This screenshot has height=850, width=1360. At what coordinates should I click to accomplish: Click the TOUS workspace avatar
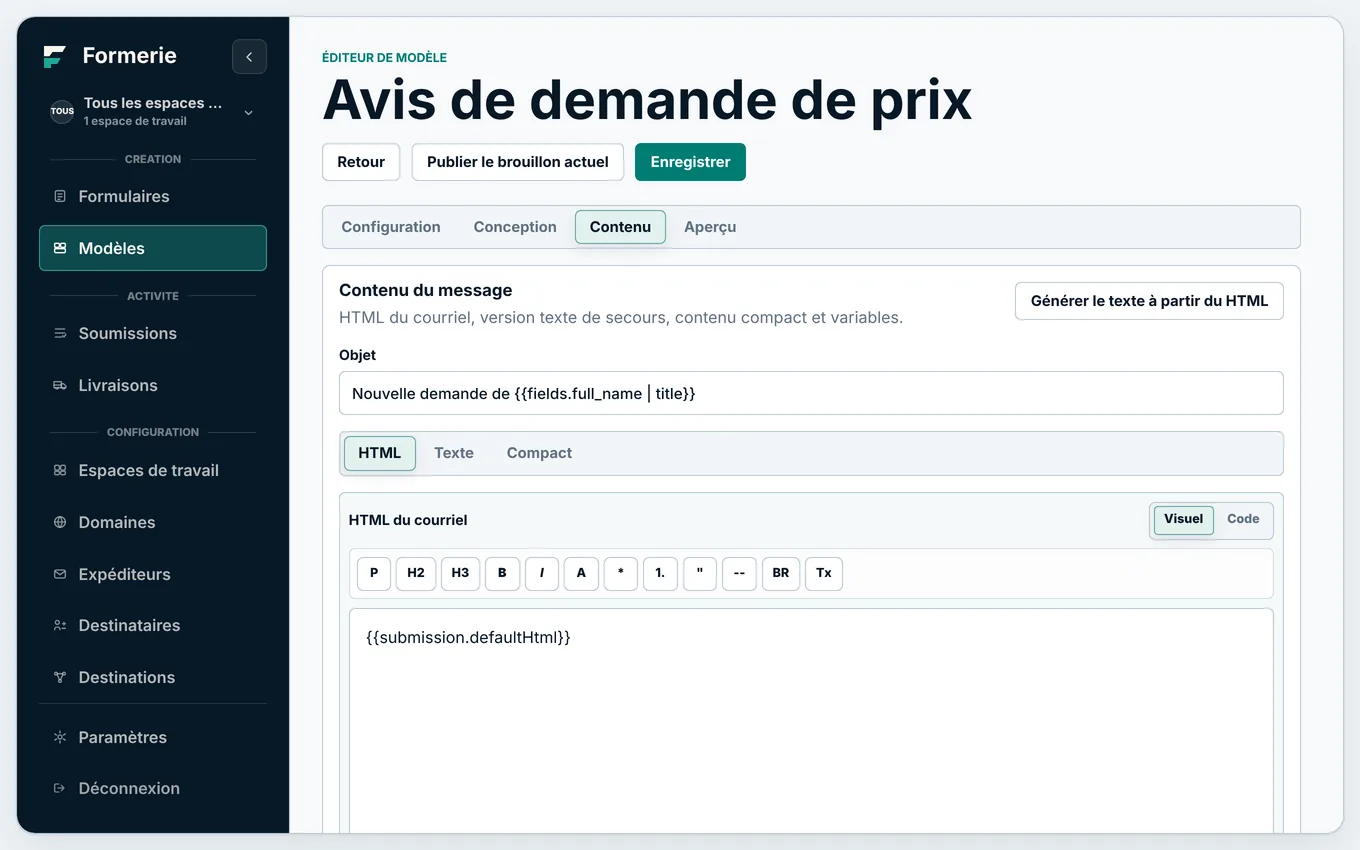62,111
